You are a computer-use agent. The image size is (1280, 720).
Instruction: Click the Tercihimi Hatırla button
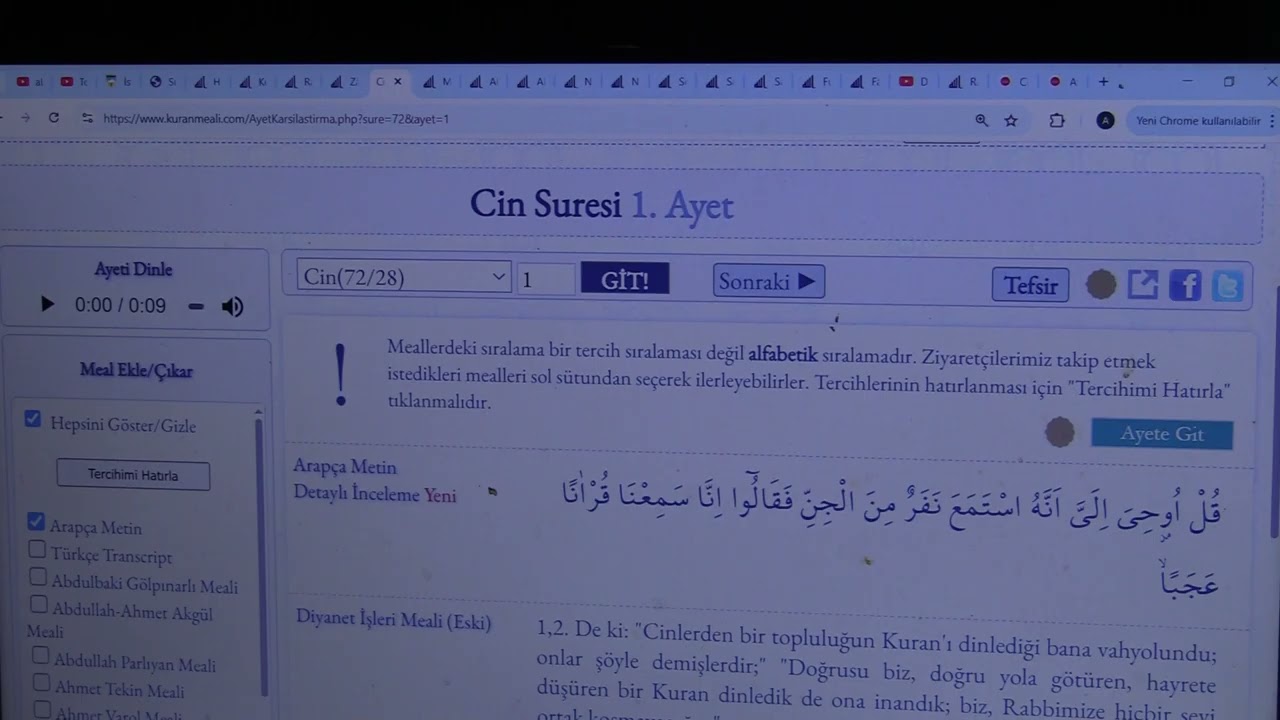pos(133,475)
